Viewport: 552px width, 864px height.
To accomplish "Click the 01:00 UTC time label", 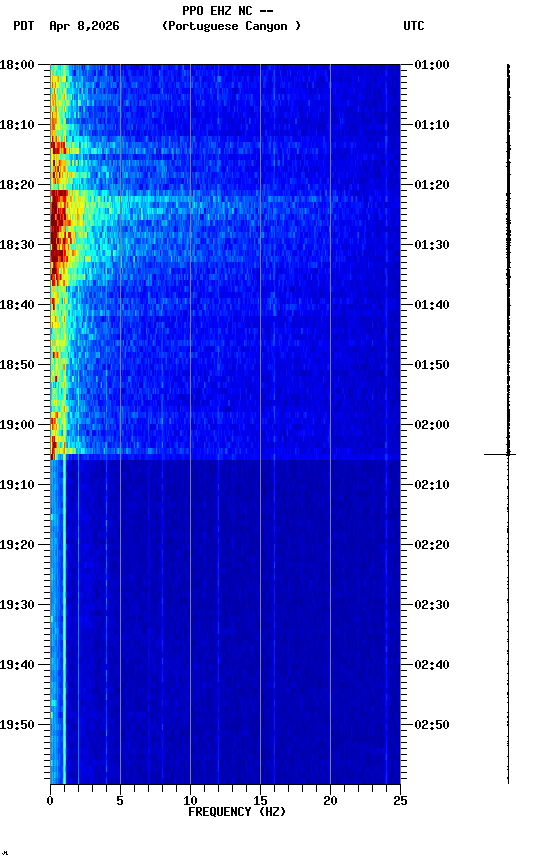I will coord(432,65).
